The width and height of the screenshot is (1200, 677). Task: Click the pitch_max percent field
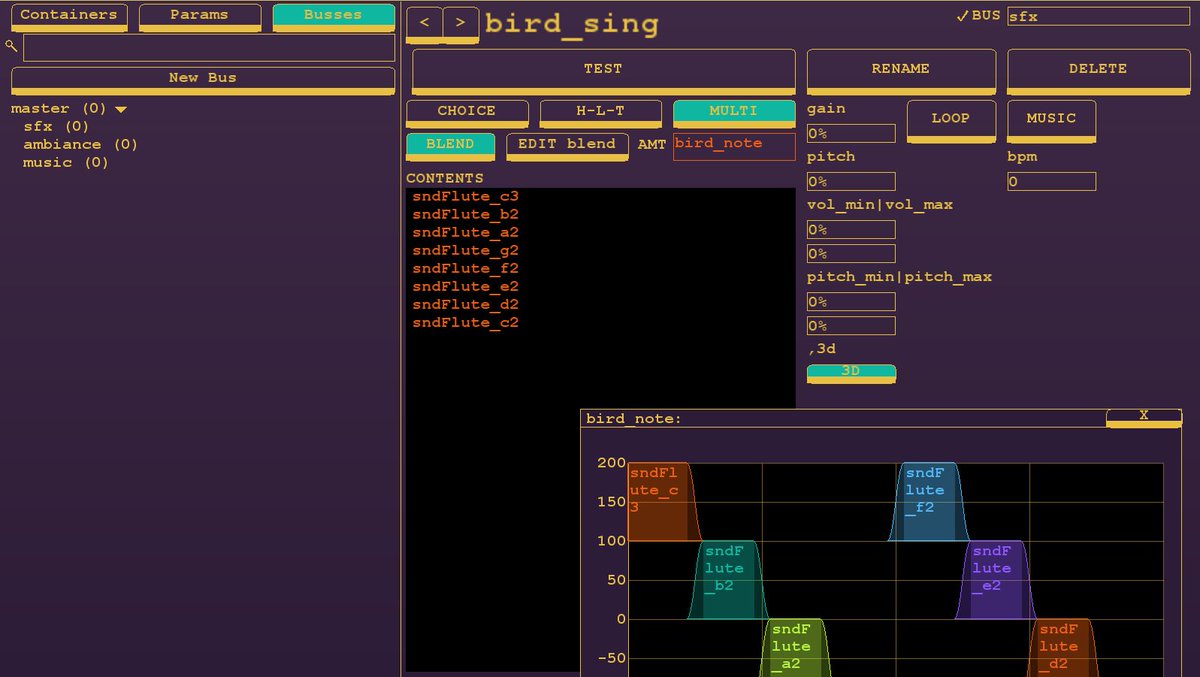point(851,325)
